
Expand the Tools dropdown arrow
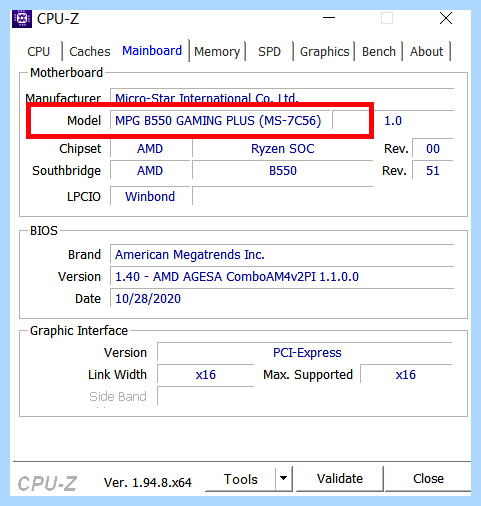284,479
